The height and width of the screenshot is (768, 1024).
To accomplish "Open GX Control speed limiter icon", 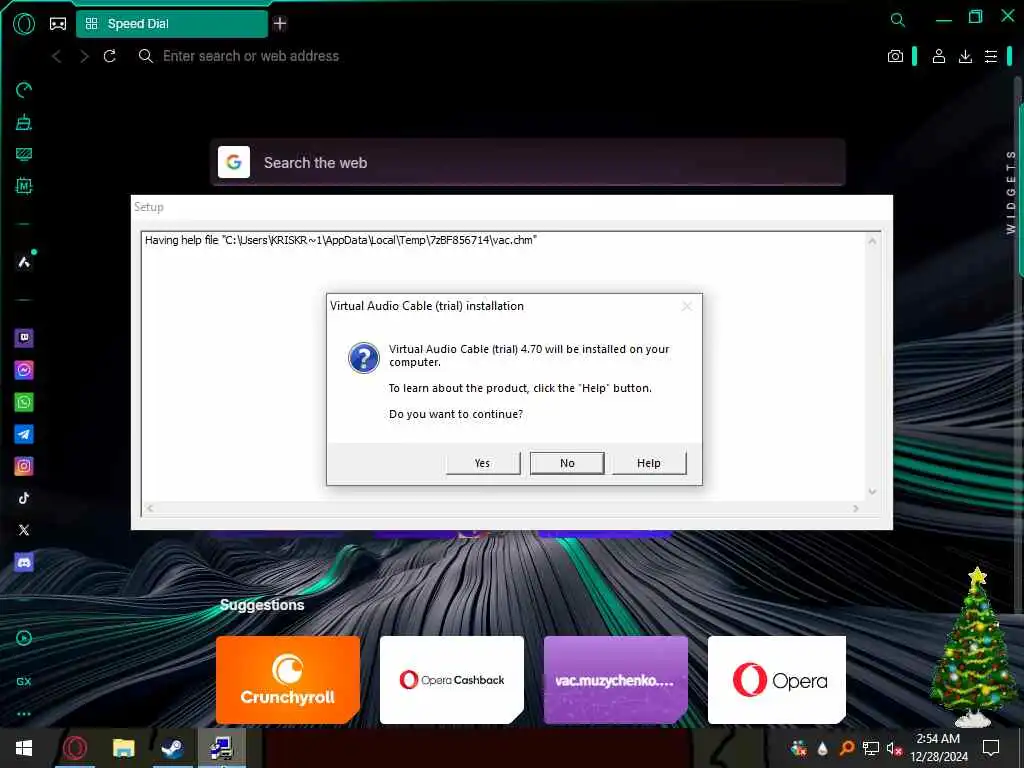I will pos(24,89).
